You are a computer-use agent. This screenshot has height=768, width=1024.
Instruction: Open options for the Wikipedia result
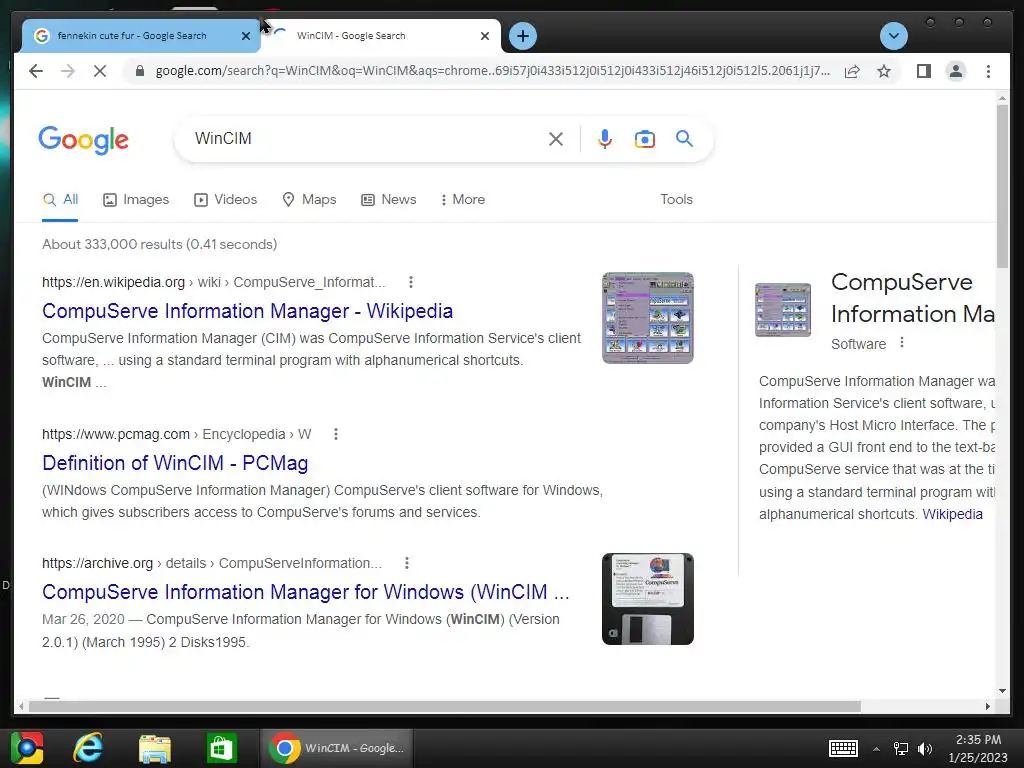pyautogui.click(x=411, y=282)
